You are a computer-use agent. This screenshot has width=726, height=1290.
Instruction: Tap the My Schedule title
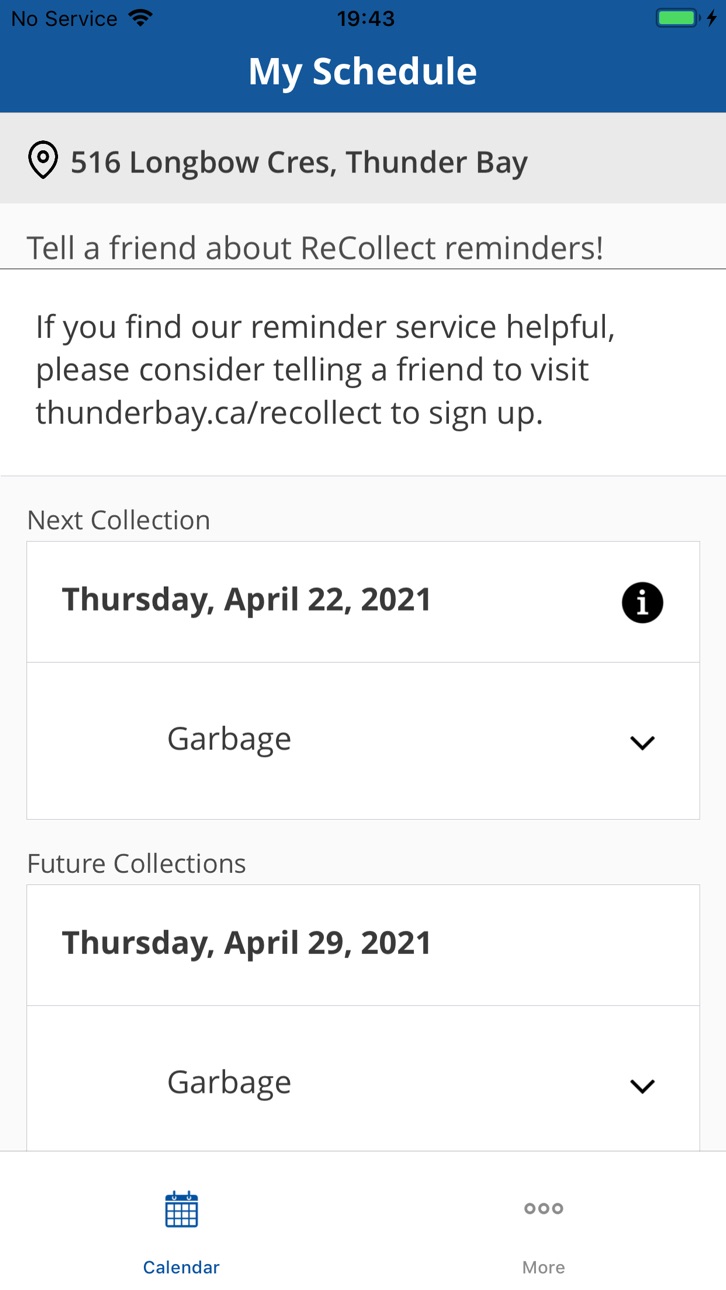[363, 71]
